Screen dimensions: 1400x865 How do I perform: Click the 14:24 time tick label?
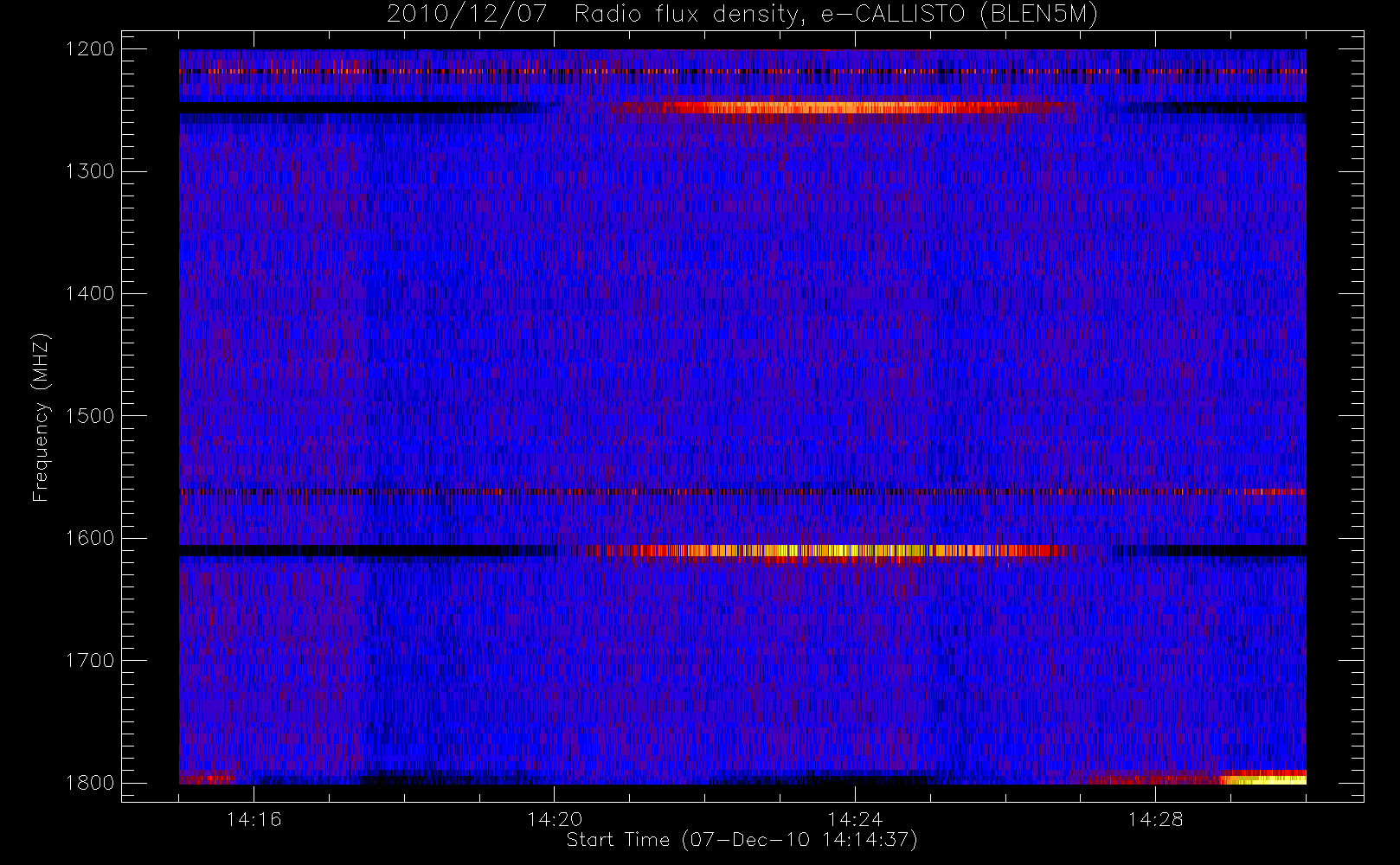point(855,818)
